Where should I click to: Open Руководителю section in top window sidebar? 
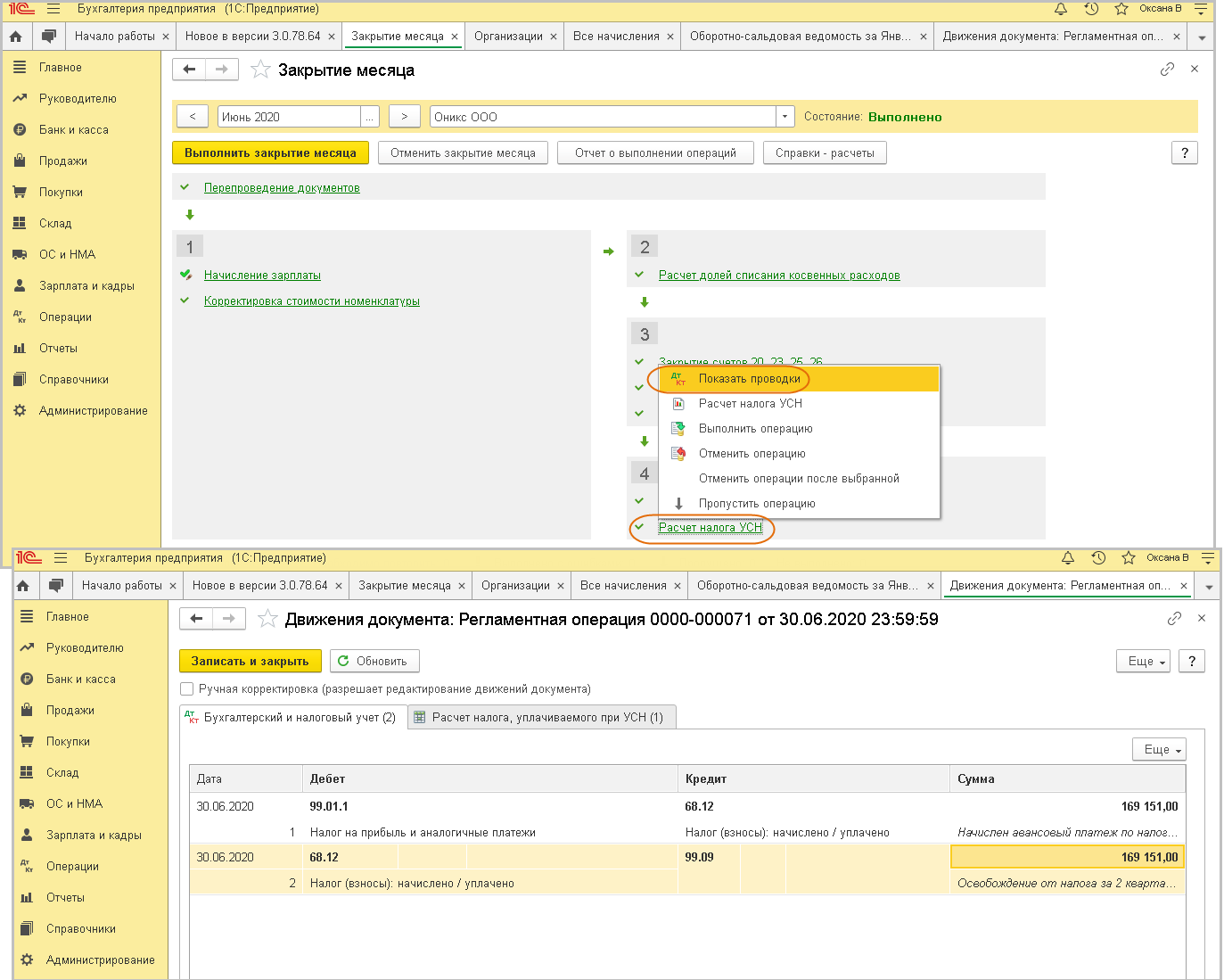pos(78,99)
